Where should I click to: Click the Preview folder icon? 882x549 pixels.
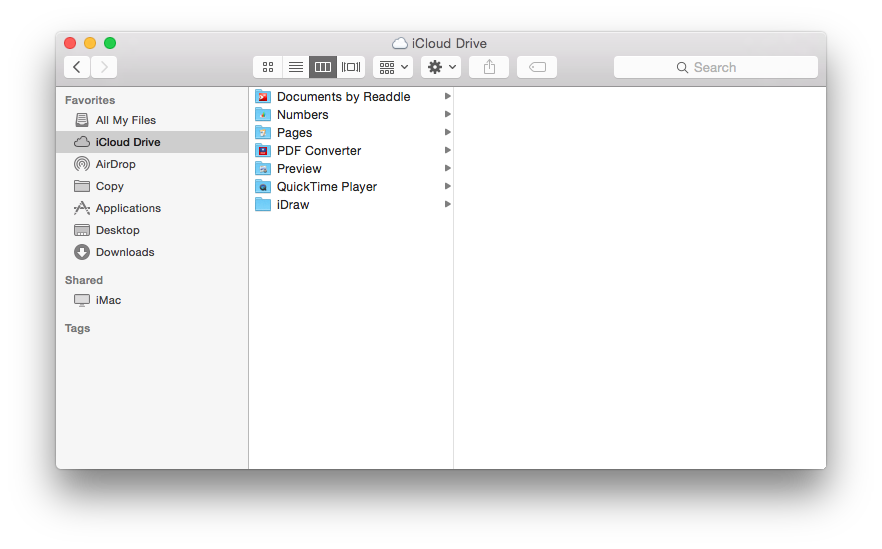(x=263, y=168)
